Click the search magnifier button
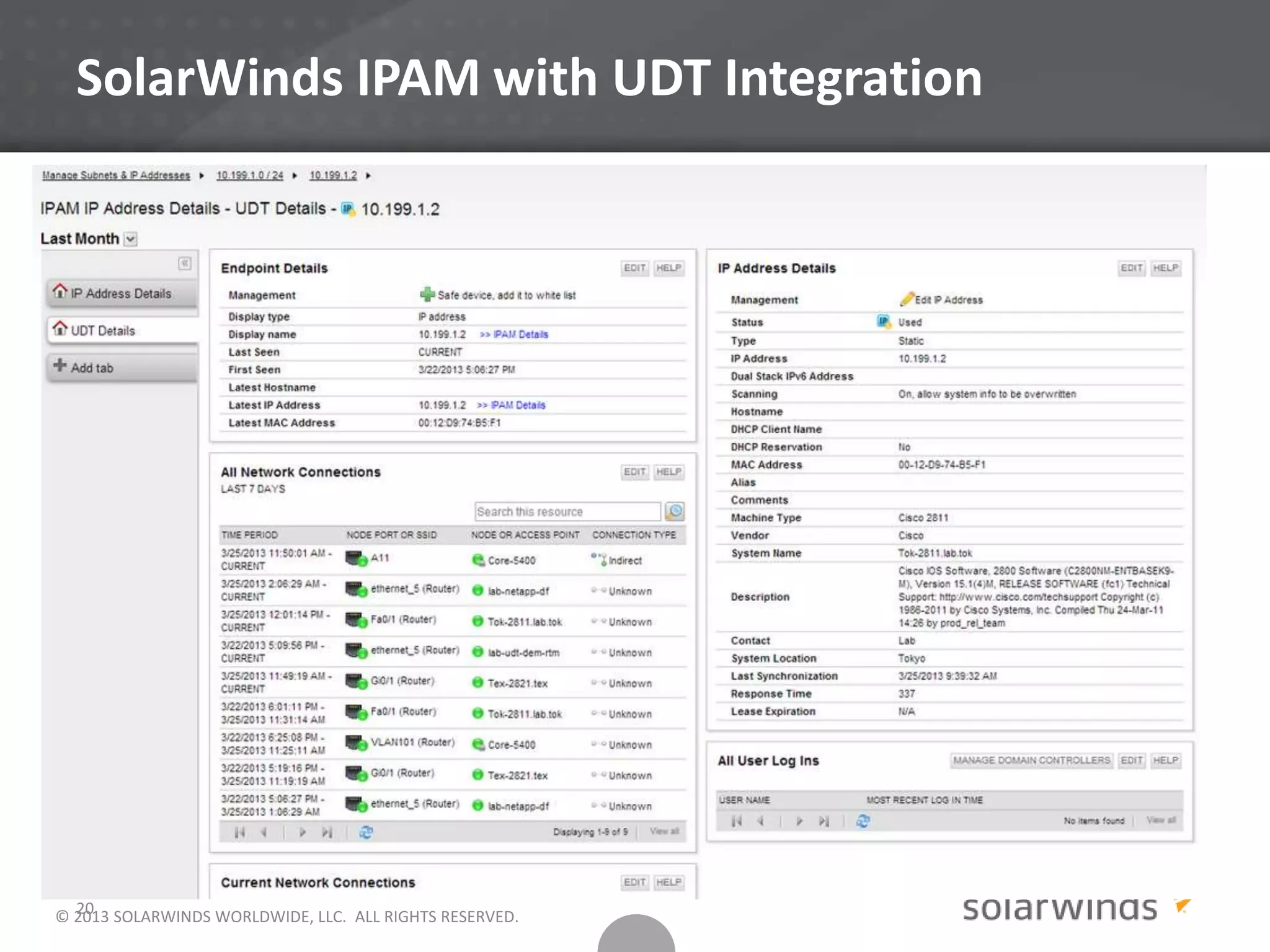The width and height of the screenshot is (1270, 952). pyautogui.click(x=675, y=512)
